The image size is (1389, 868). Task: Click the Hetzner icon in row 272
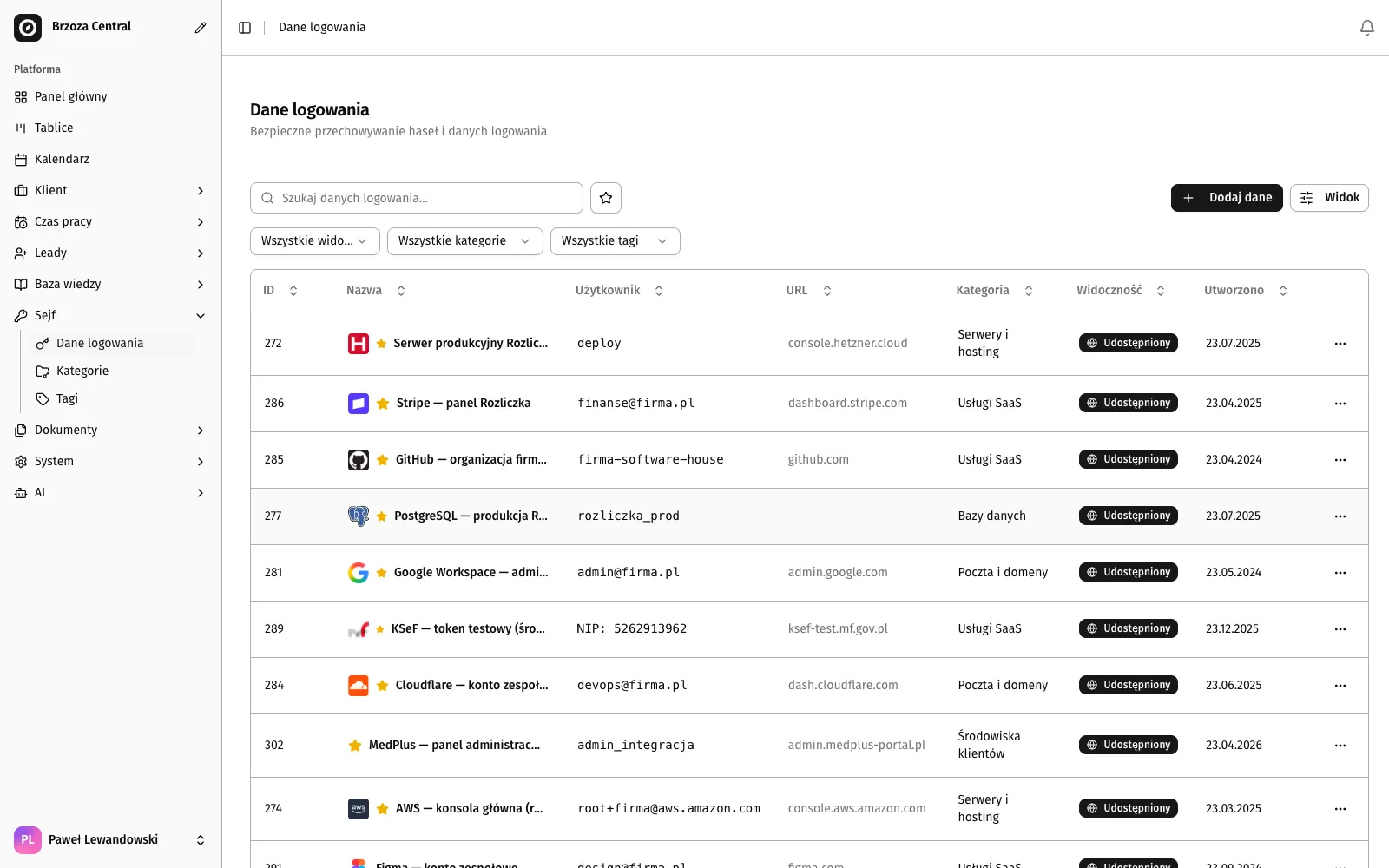[x=359, y=344]
